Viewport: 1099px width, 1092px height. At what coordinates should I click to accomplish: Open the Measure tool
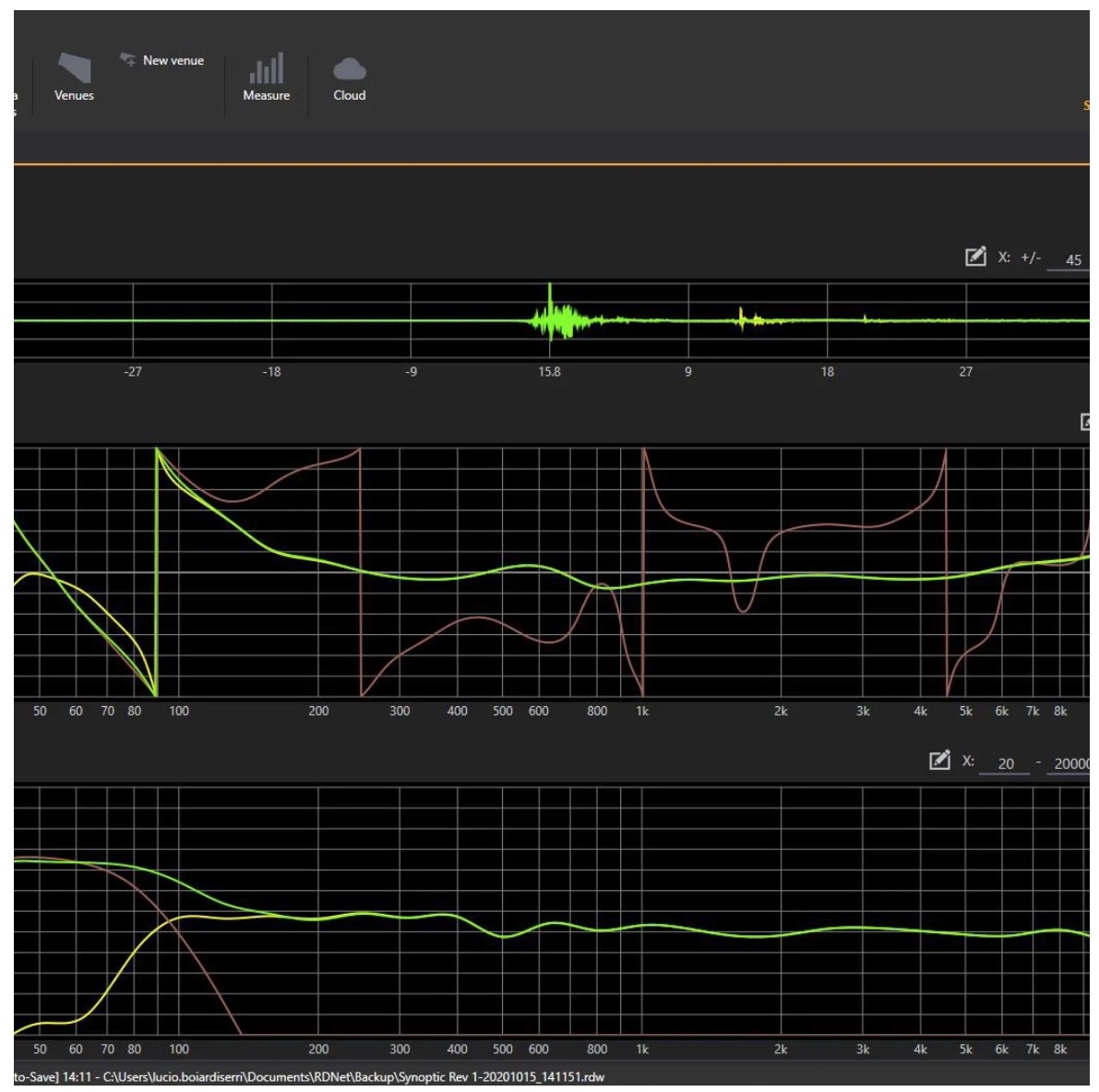coord(266,69)
